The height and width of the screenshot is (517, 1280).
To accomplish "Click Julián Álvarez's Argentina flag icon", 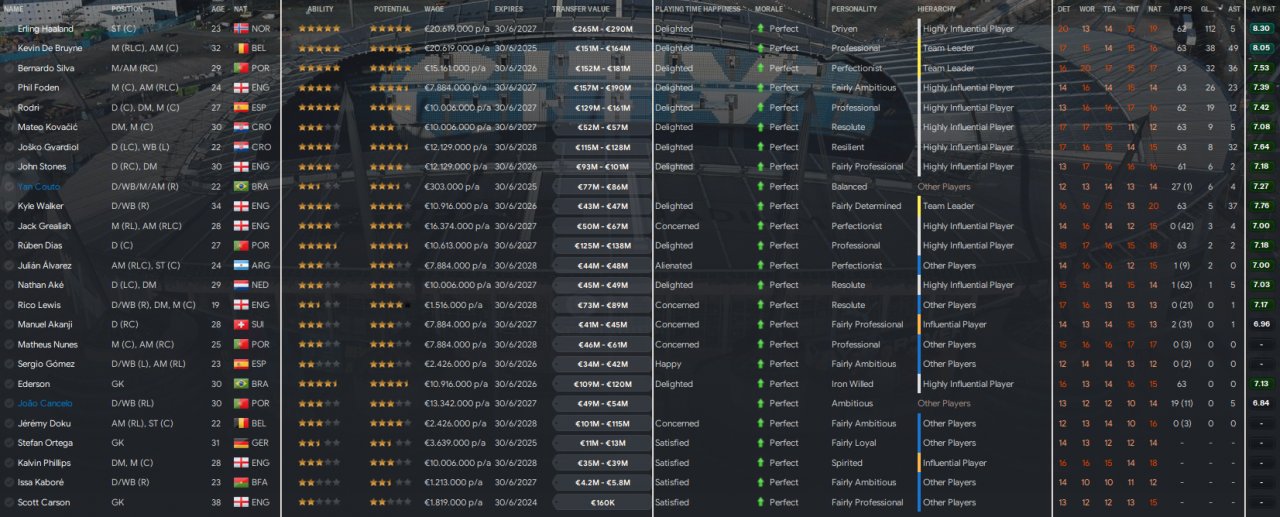I will tap(241, 265).
